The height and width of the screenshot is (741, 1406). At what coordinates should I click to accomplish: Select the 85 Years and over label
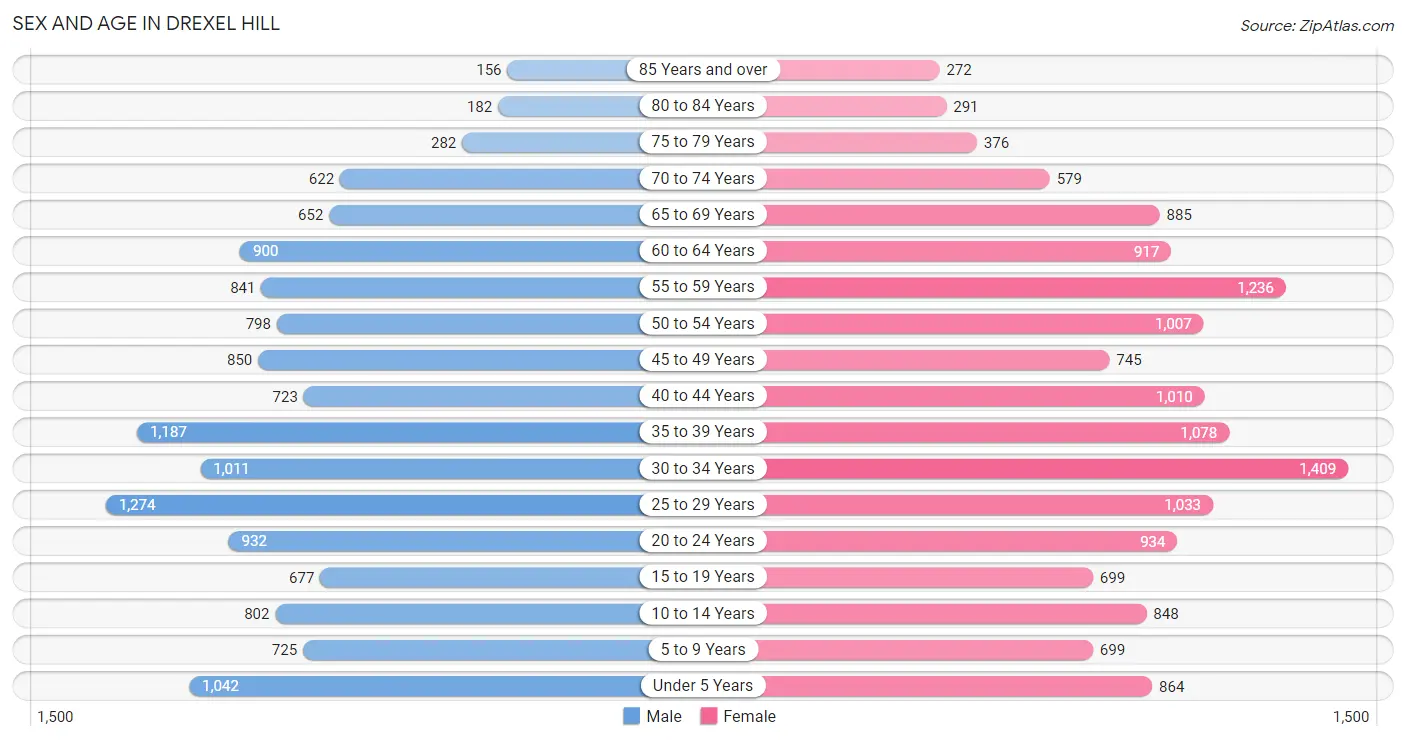[703, 69]
